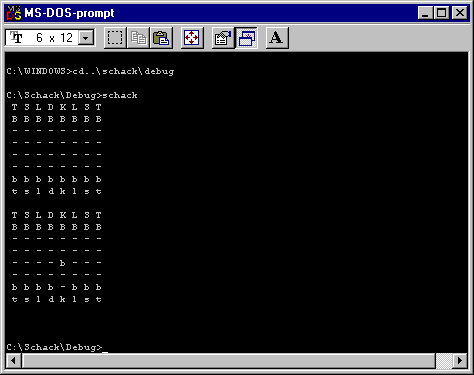Click the horizontal scrollbar right arrow
474x375 pixels.
click(460, 361)
